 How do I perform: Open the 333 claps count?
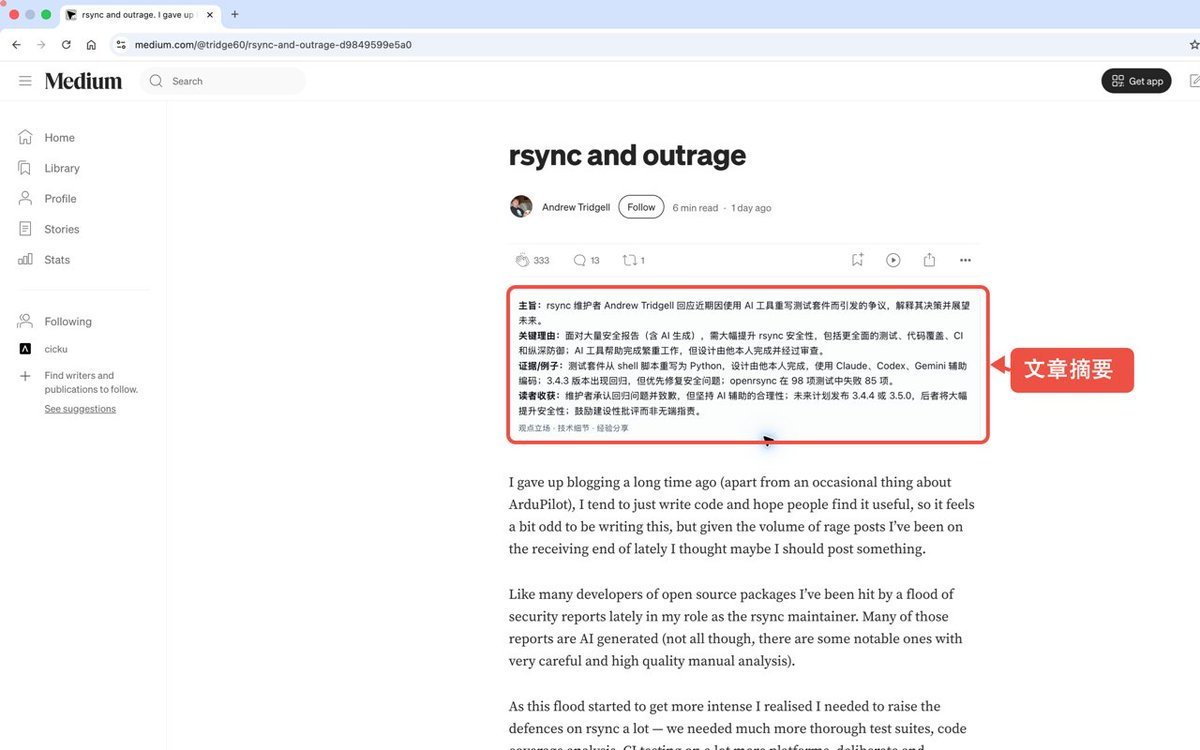541,260
